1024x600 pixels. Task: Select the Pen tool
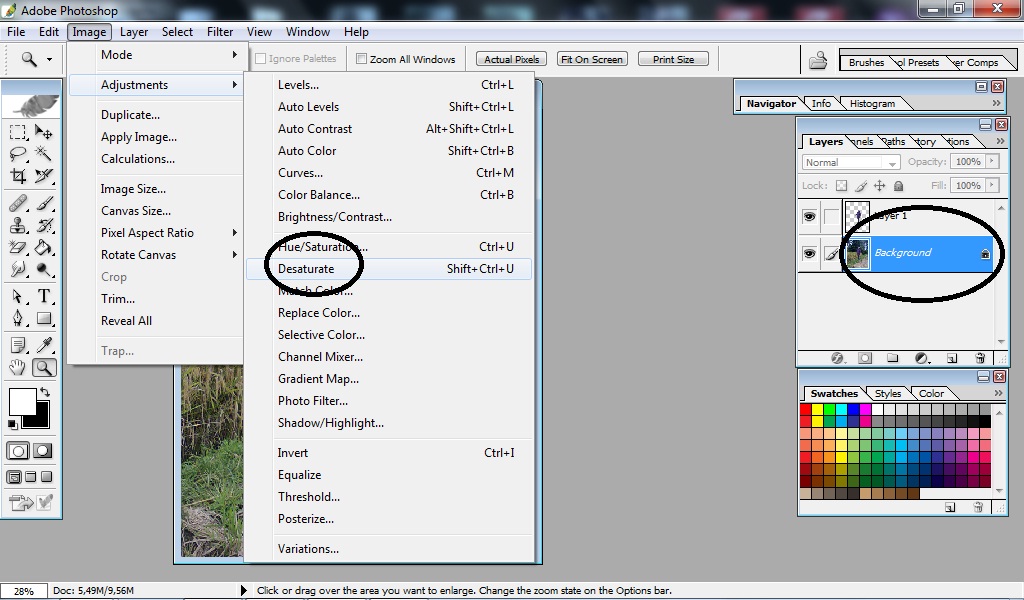point(18,319)
